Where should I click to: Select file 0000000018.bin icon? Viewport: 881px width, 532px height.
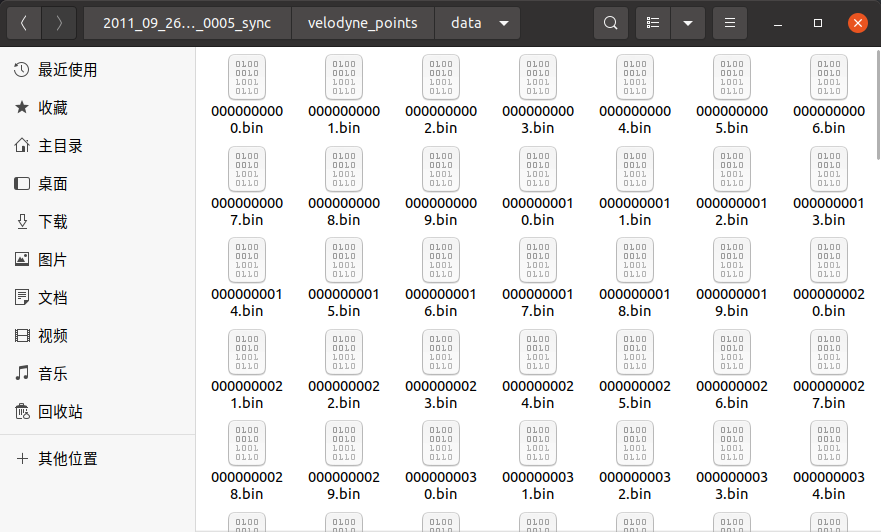635,261
